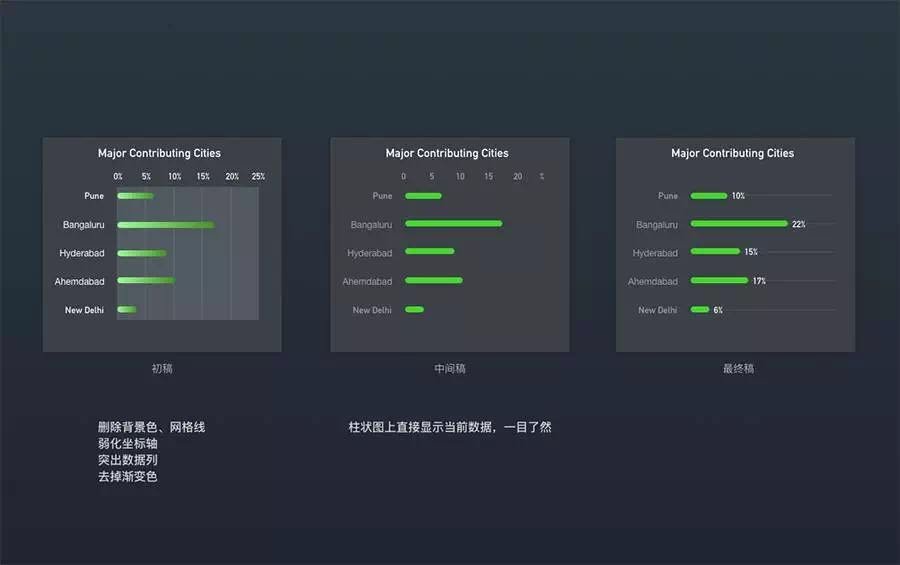900x565 pixels.
Task: Click the '柱状图上直接显示当前数据，一目了然' sentence
Action: tap(450, 427)
